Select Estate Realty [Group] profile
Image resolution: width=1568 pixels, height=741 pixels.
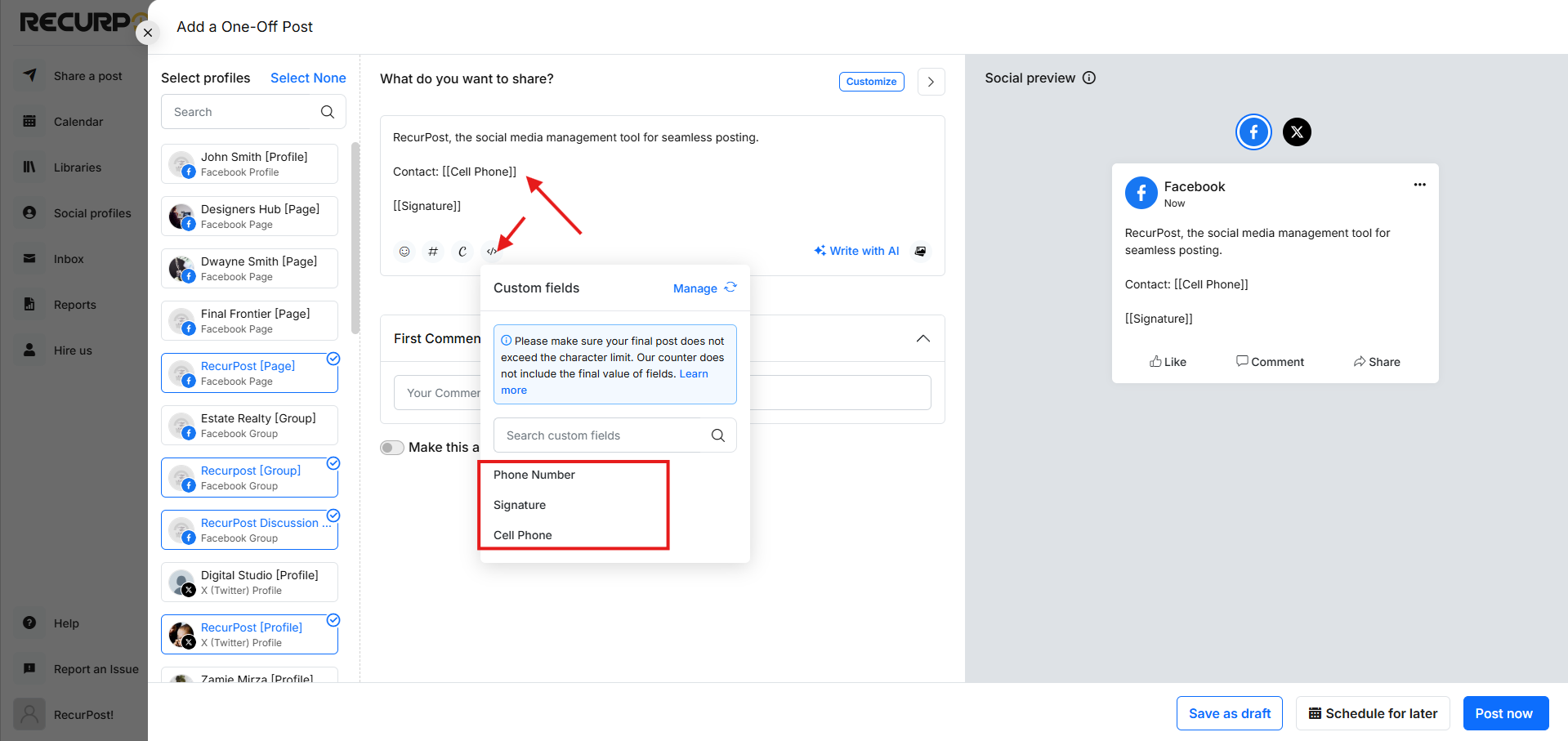pos(249,426)
